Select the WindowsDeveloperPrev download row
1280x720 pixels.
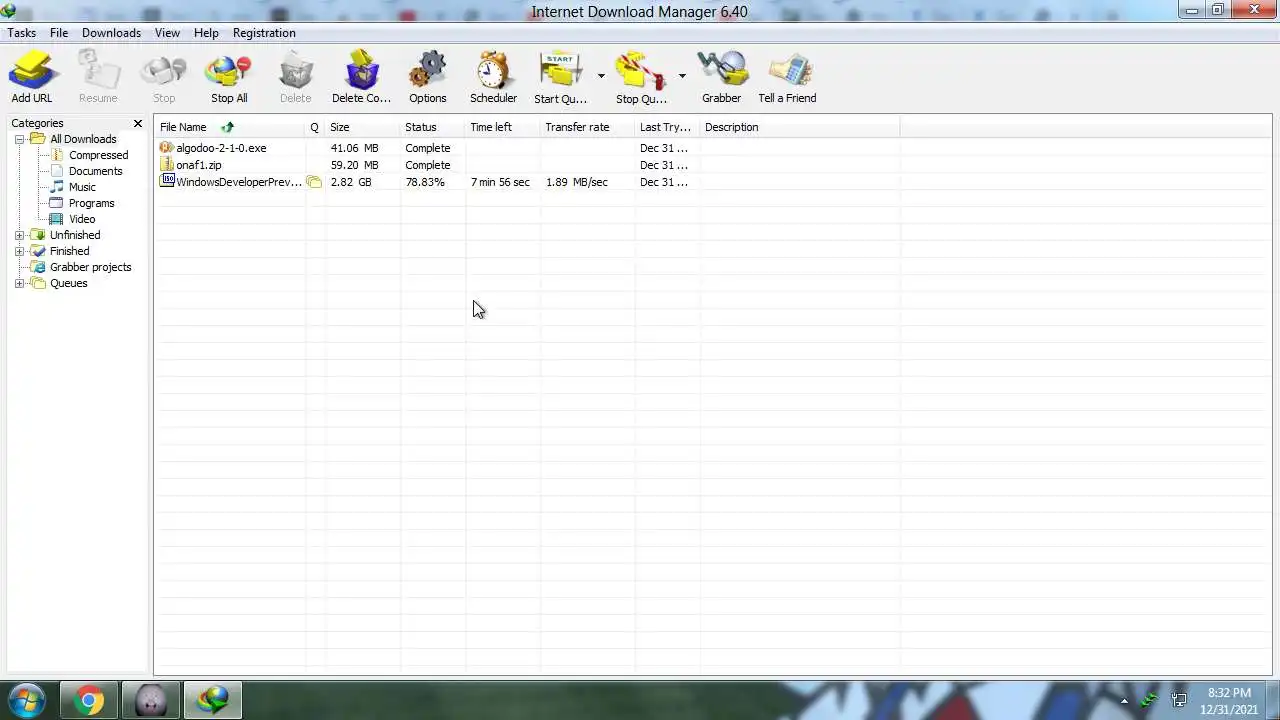click(x=713, y=182)
